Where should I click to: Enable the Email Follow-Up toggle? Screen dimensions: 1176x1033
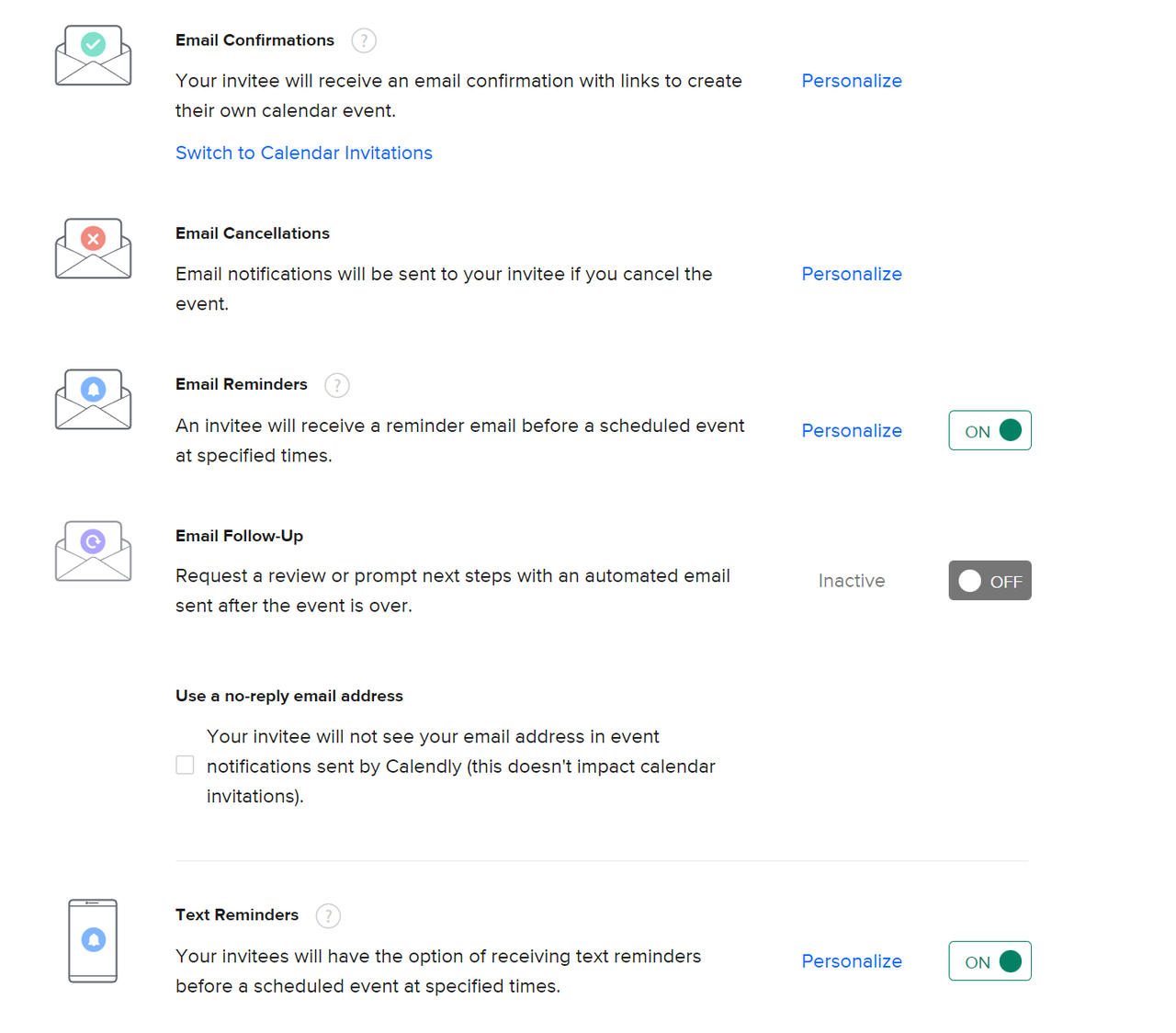pos(989,581)
